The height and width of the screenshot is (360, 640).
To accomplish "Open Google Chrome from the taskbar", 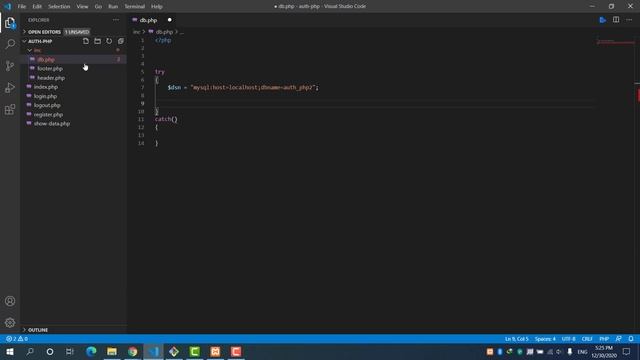I will click(x=133, y=351).
